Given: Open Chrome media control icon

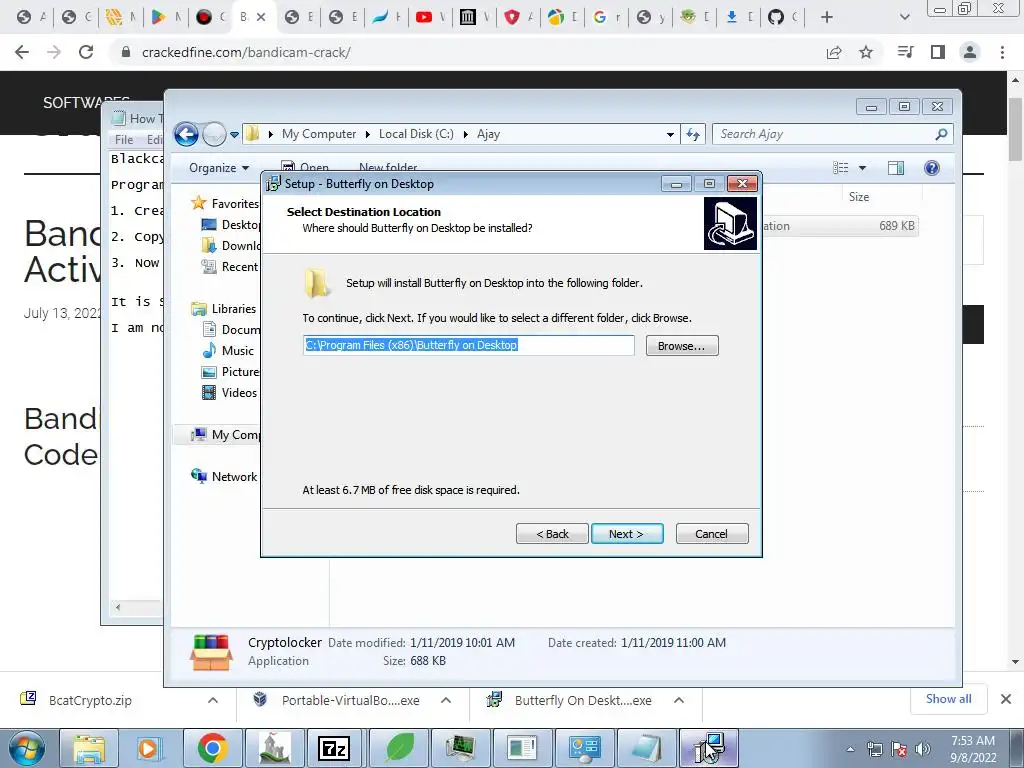Looking at the screenshot, I should 905,52.
